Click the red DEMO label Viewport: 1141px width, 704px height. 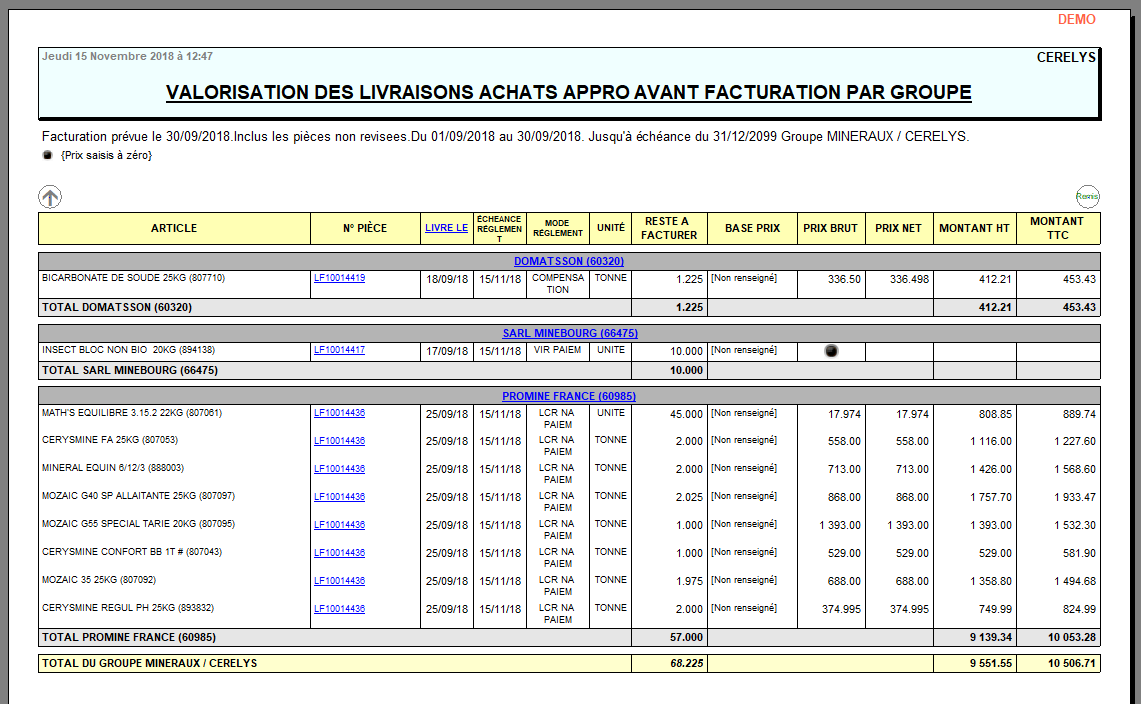pyautogui.click(x=1076, y=20)
